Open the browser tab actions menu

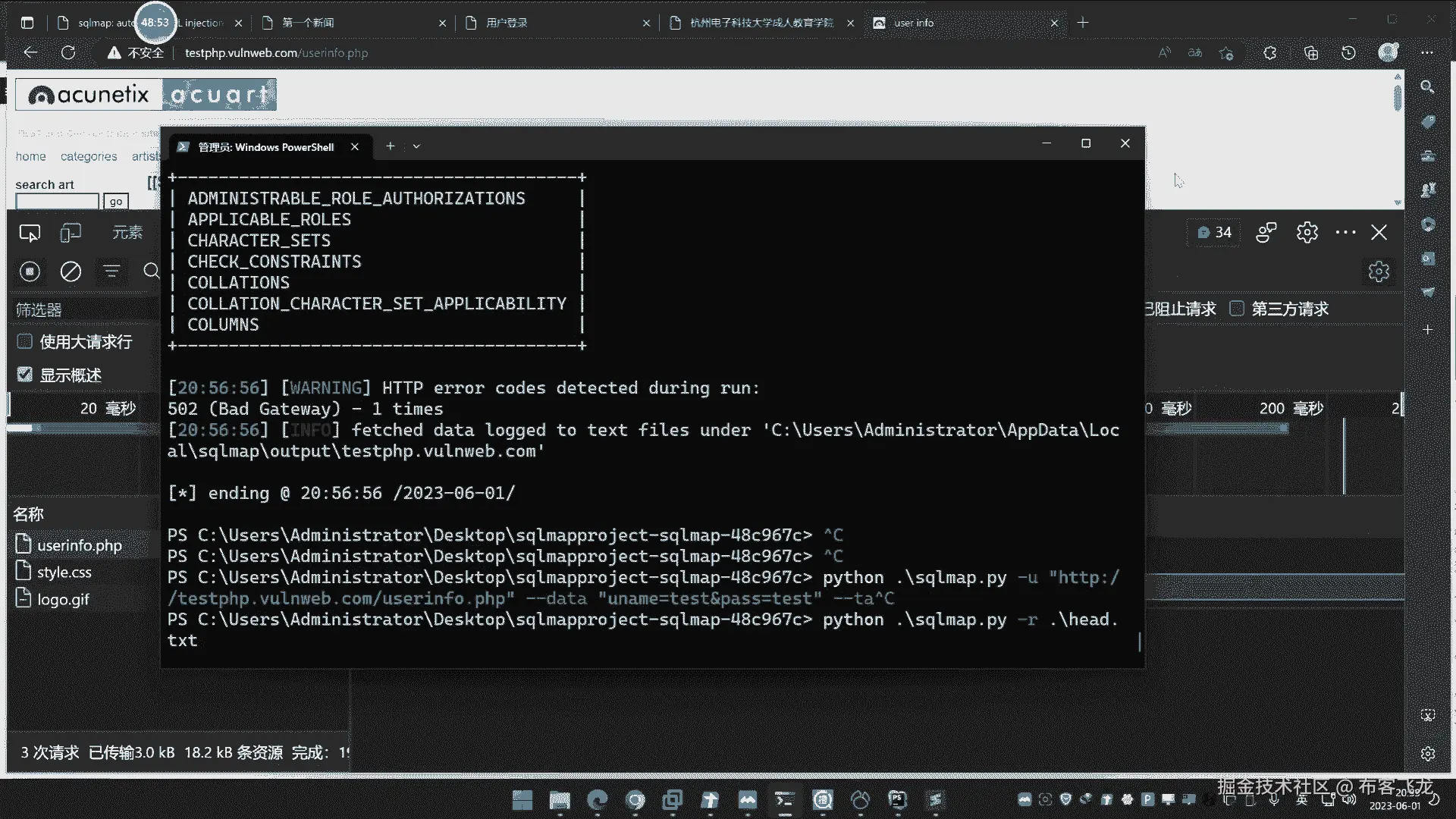tap(27, 23)
